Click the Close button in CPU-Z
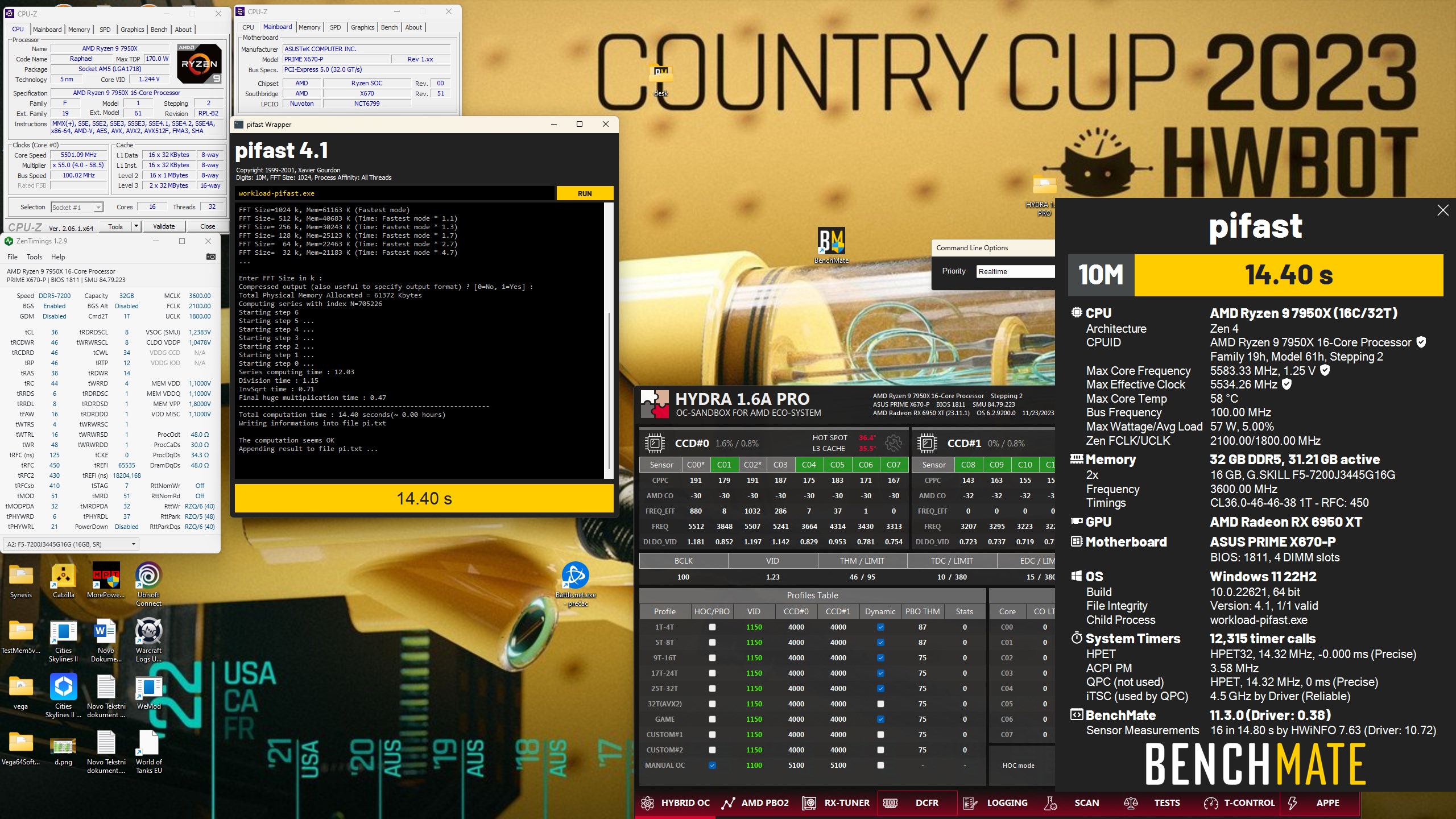 click(x=208, y=226)
